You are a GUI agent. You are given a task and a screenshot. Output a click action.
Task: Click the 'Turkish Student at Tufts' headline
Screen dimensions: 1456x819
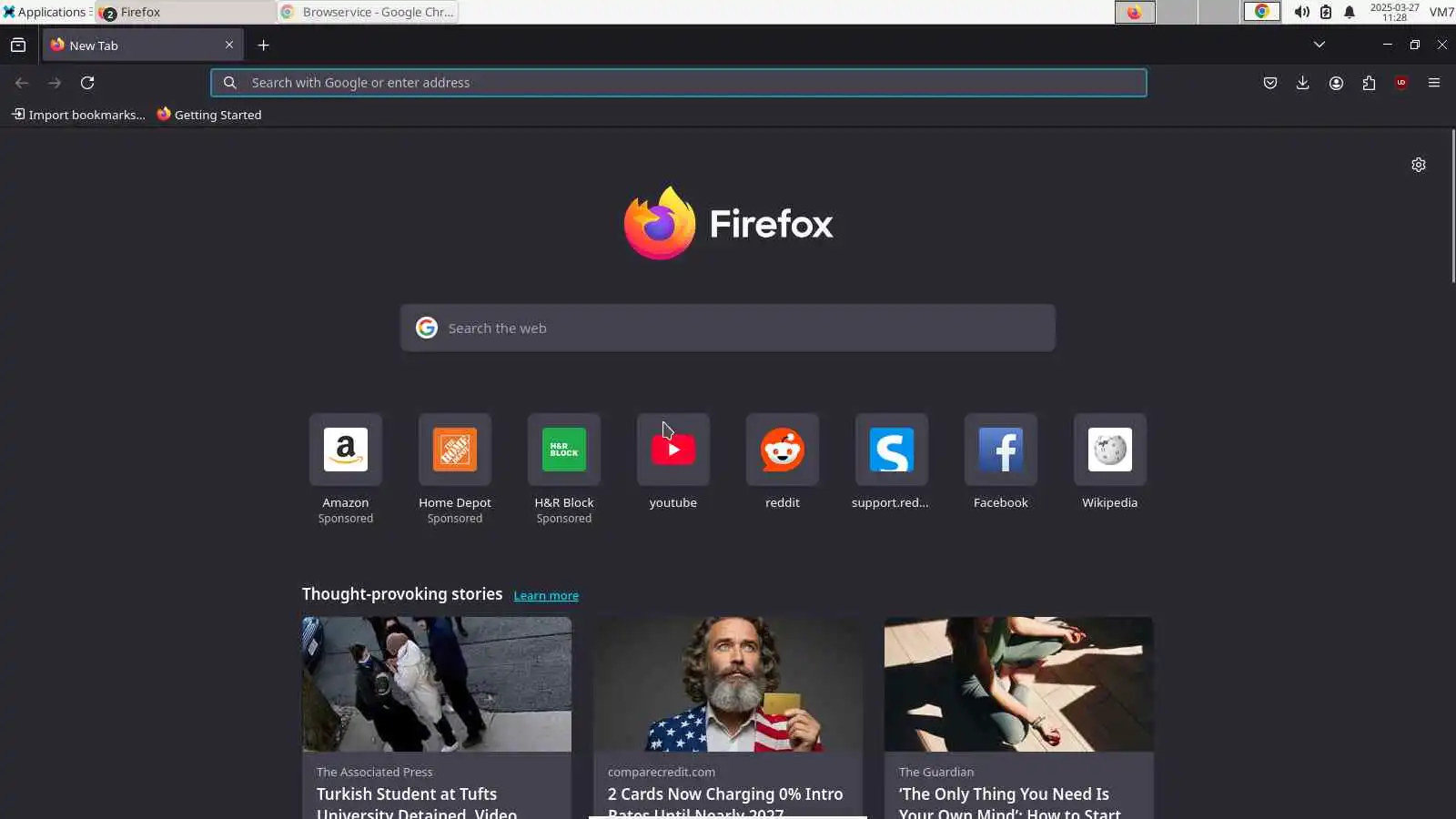tap(417, 803)
